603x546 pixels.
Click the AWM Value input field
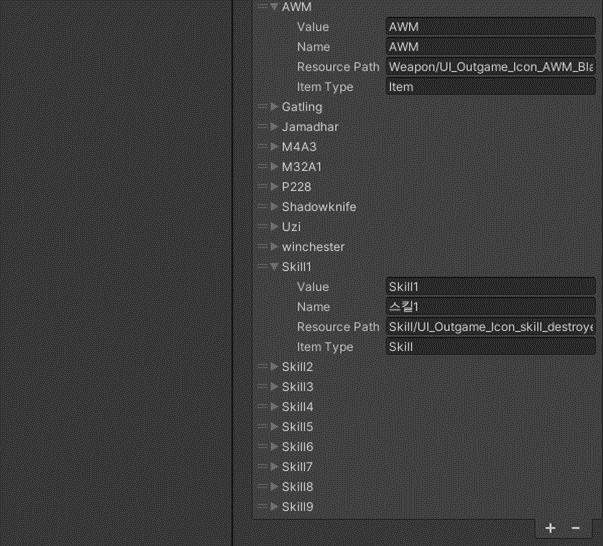(491, 27)
